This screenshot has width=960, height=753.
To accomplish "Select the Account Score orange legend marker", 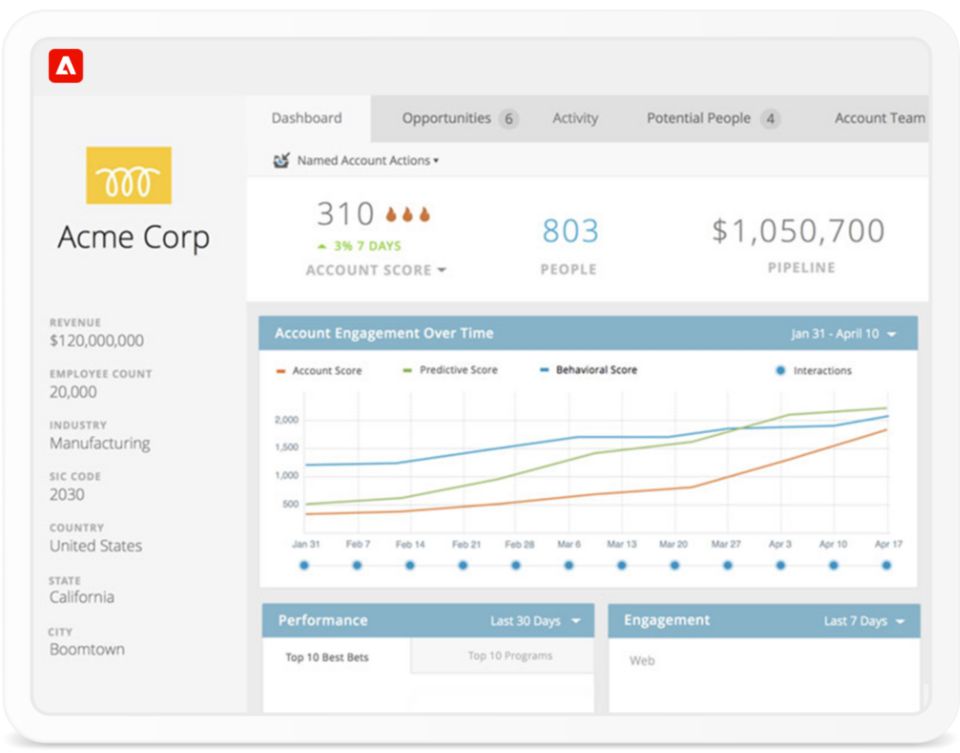I will pos(282,370).
